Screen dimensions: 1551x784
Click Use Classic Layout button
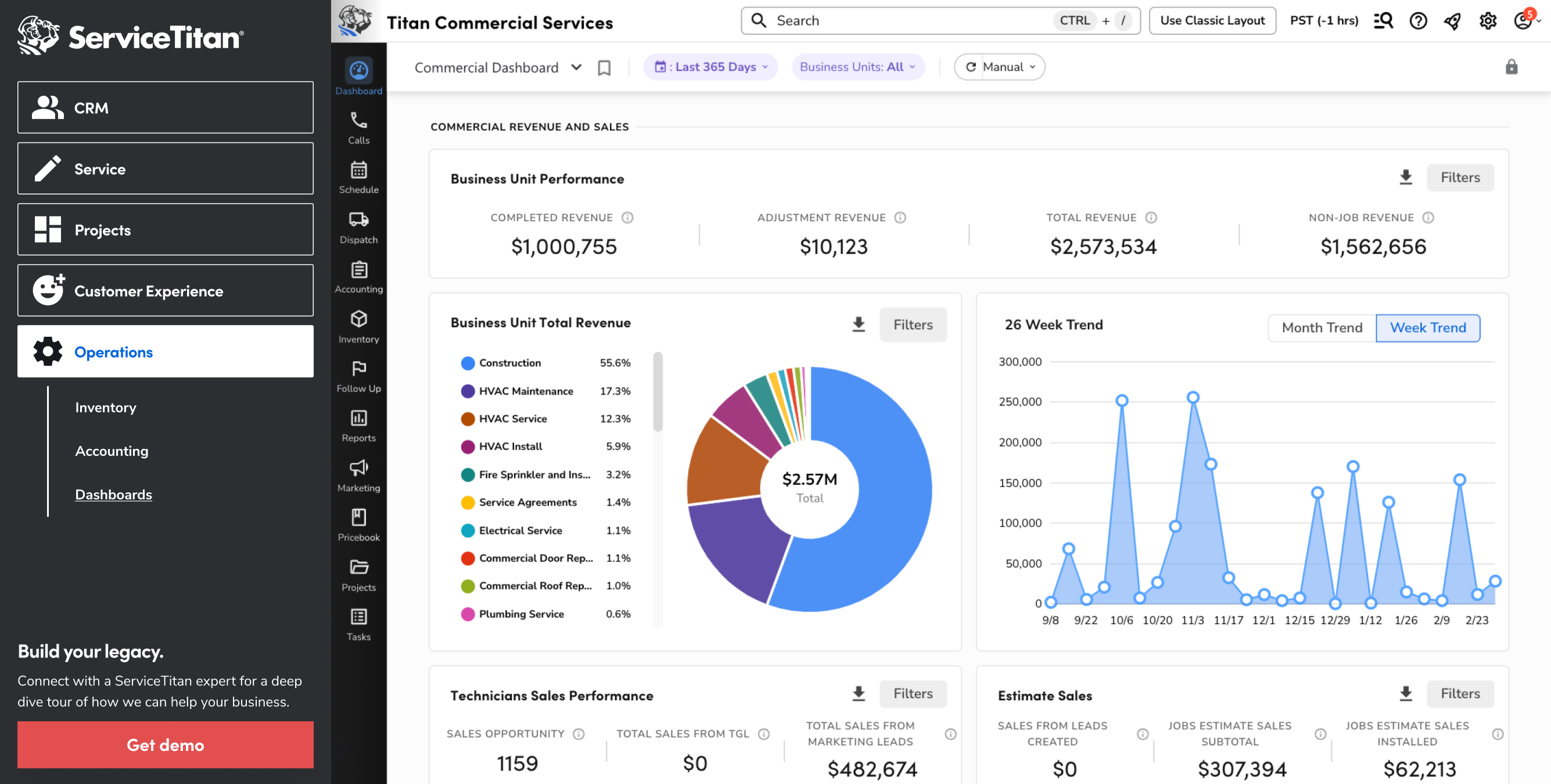1211,20
